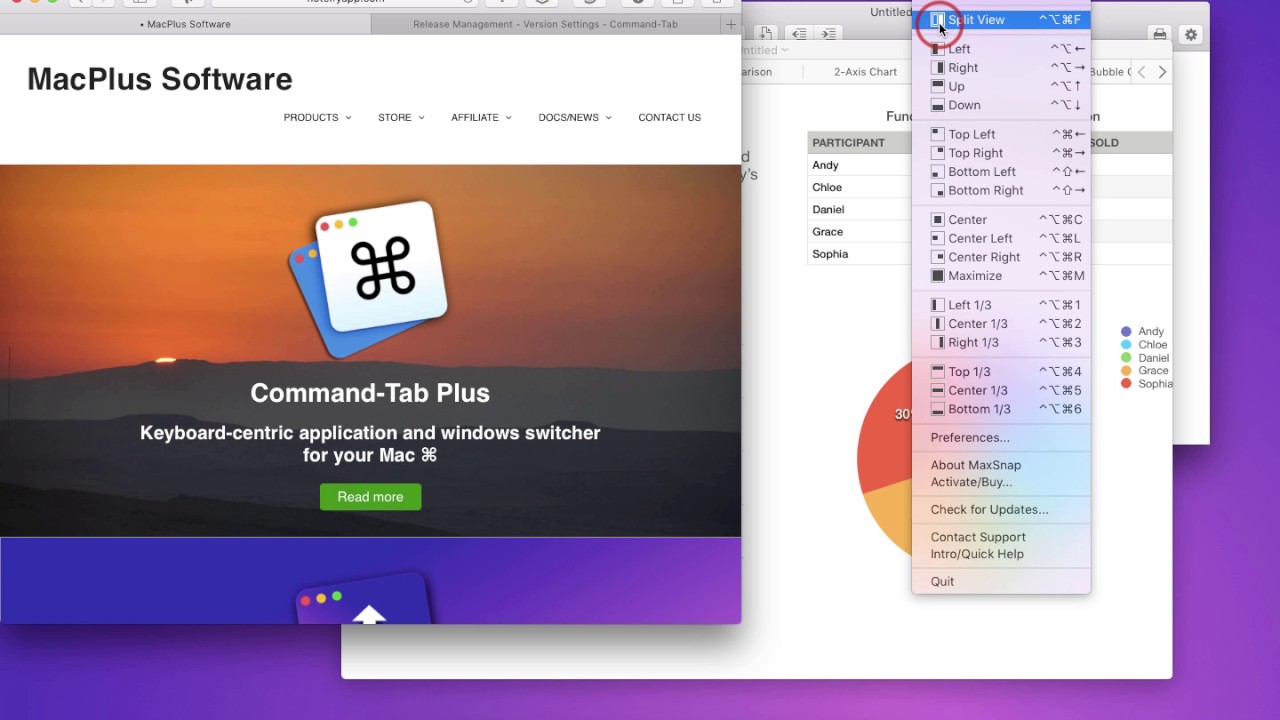Snap window to Top Left

[x=1001, y=135]
